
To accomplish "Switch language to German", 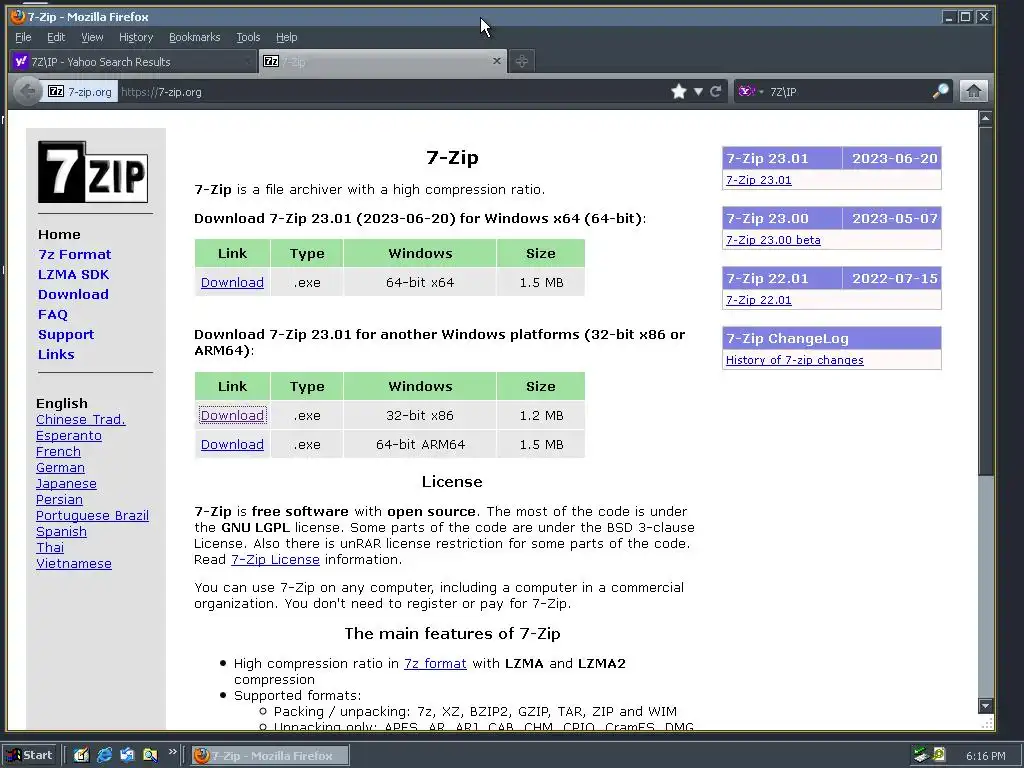I will tap(60, 468).
